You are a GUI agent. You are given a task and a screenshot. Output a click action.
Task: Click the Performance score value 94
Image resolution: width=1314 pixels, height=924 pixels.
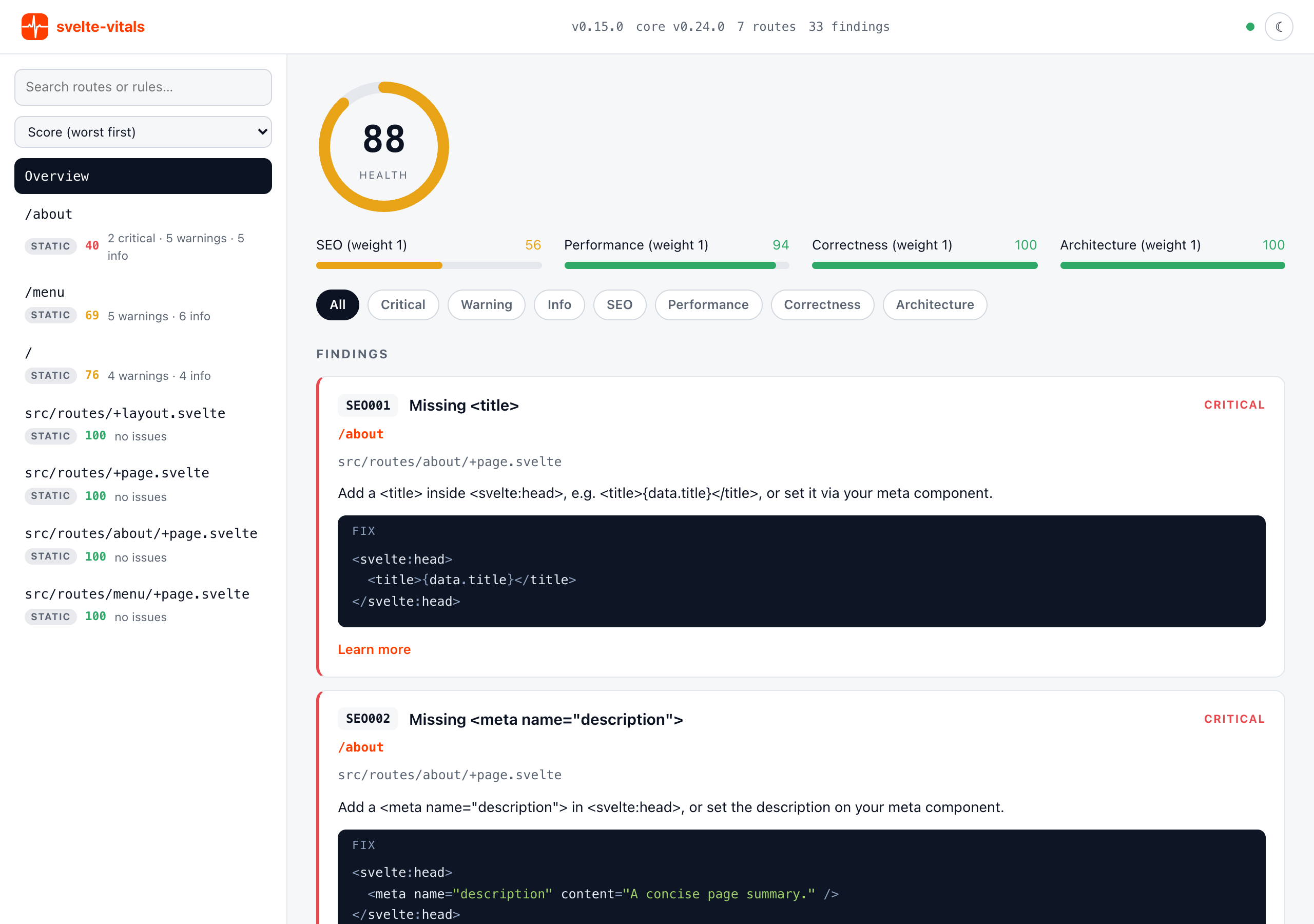781,245
